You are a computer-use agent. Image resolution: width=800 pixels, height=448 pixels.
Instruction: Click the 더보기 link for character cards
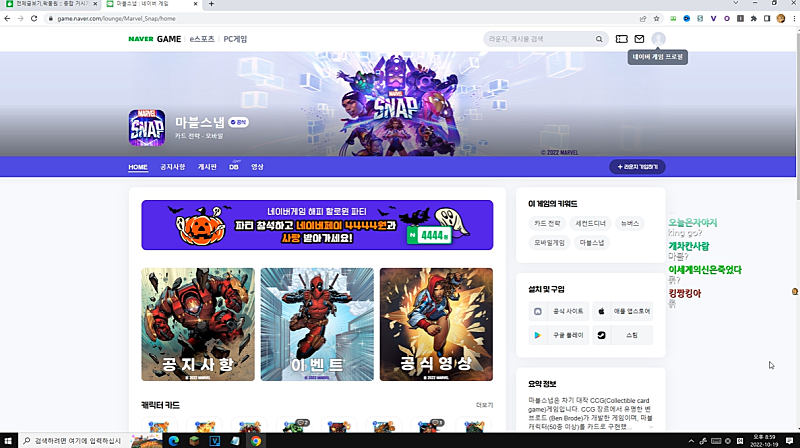click(x=484, y=405)
